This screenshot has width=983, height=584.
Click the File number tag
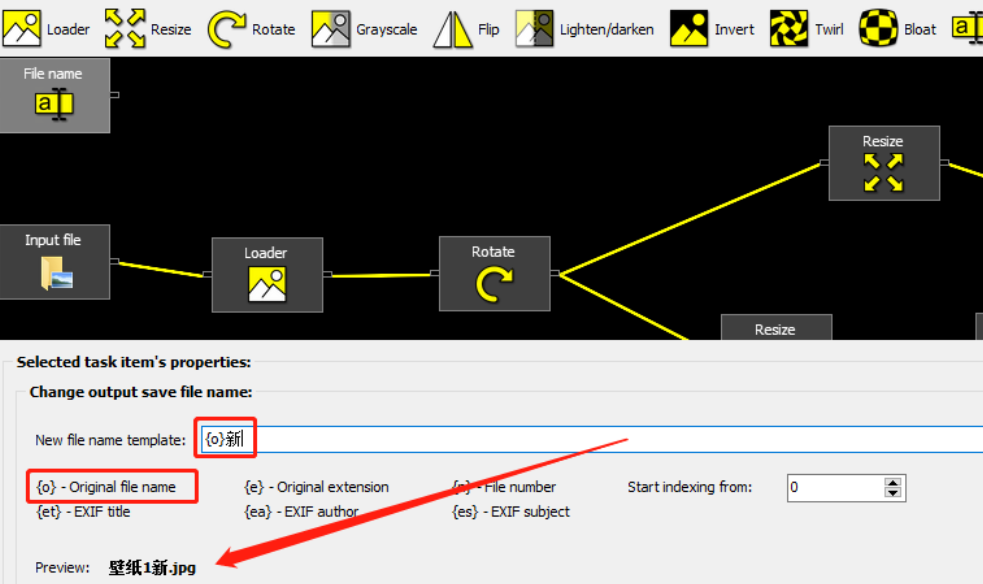(x=504, y=487)
